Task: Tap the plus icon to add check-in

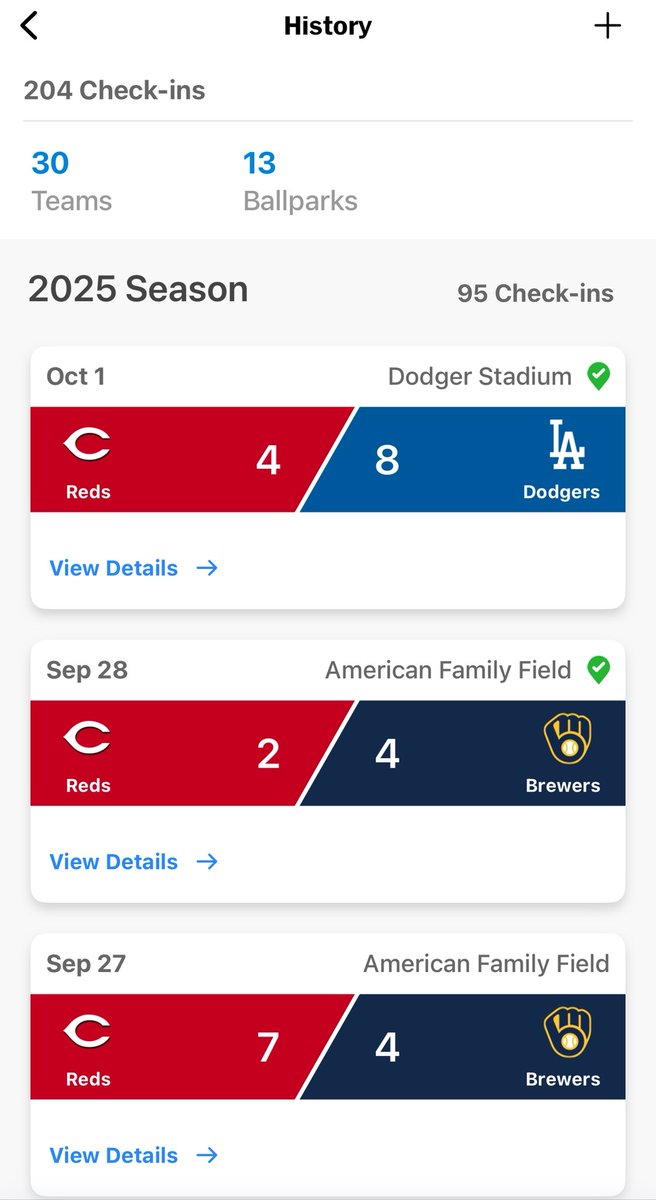Action: [x=607, y=26]
